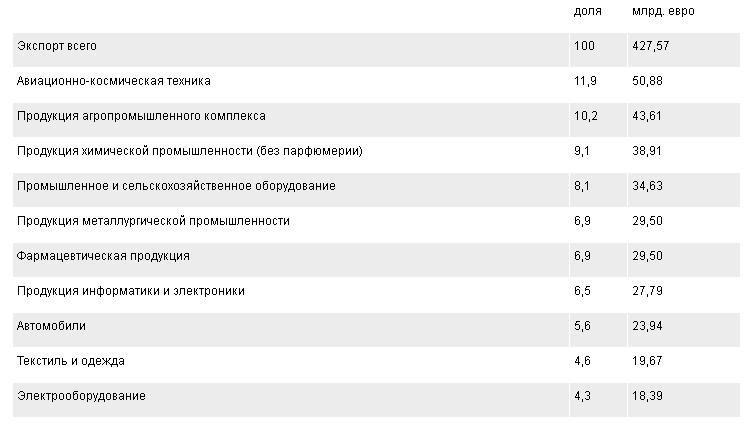Select 'Авиационно-космическая техника' row text
Screen dimensions: 745x432
coord(114,81)
